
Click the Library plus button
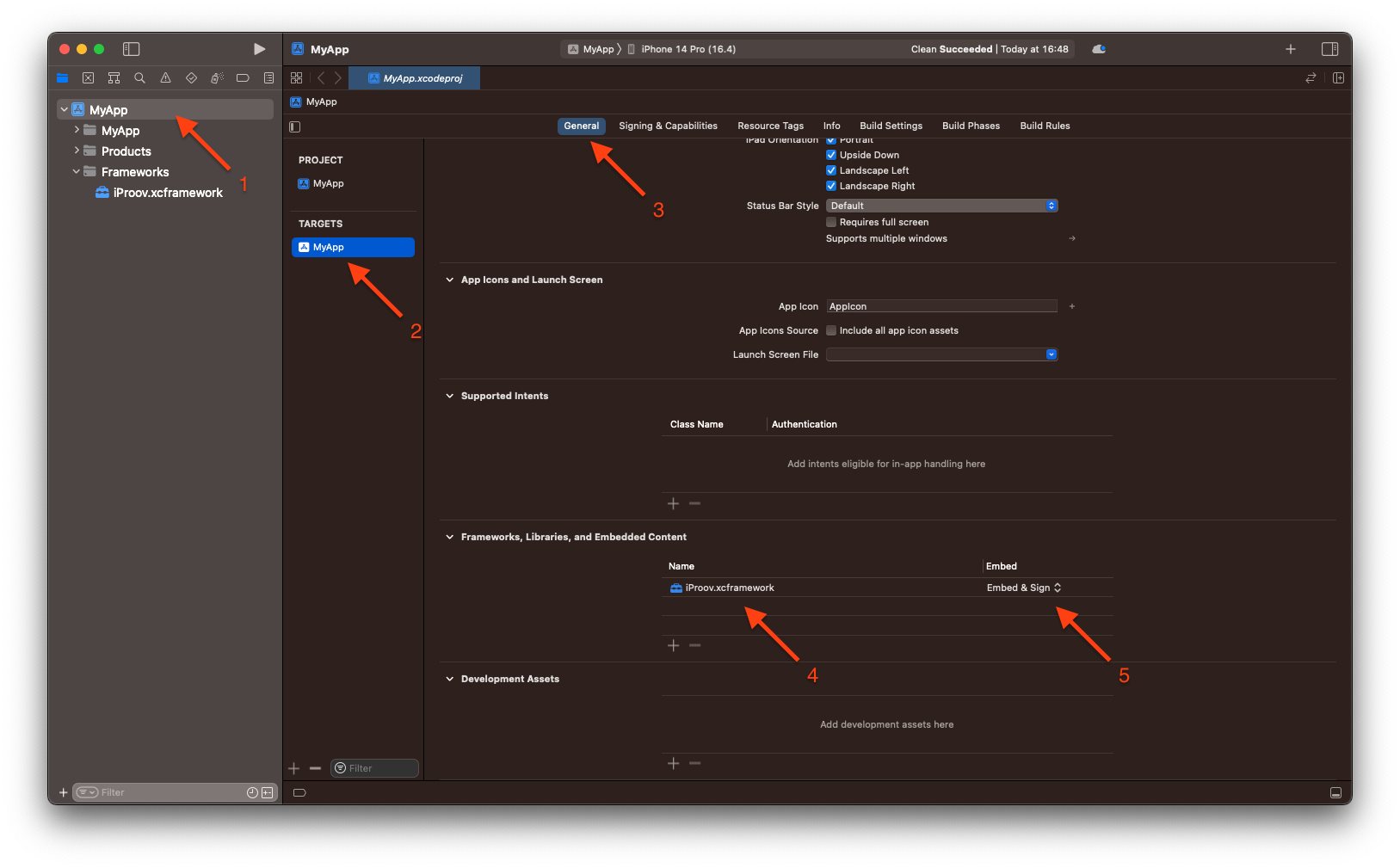coord(1290,49)
